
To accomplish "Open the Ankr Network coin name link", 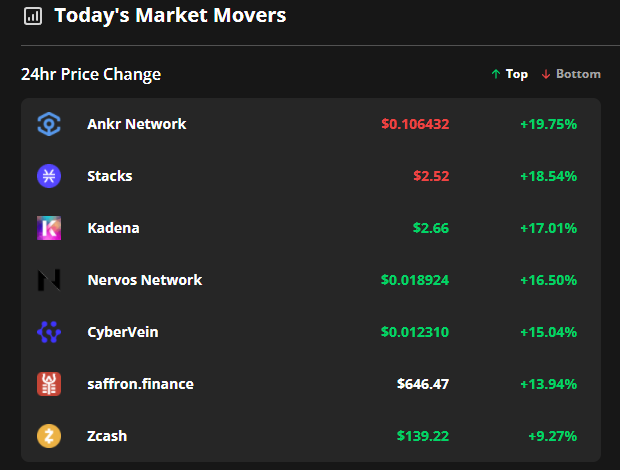I will coord(136,124).
